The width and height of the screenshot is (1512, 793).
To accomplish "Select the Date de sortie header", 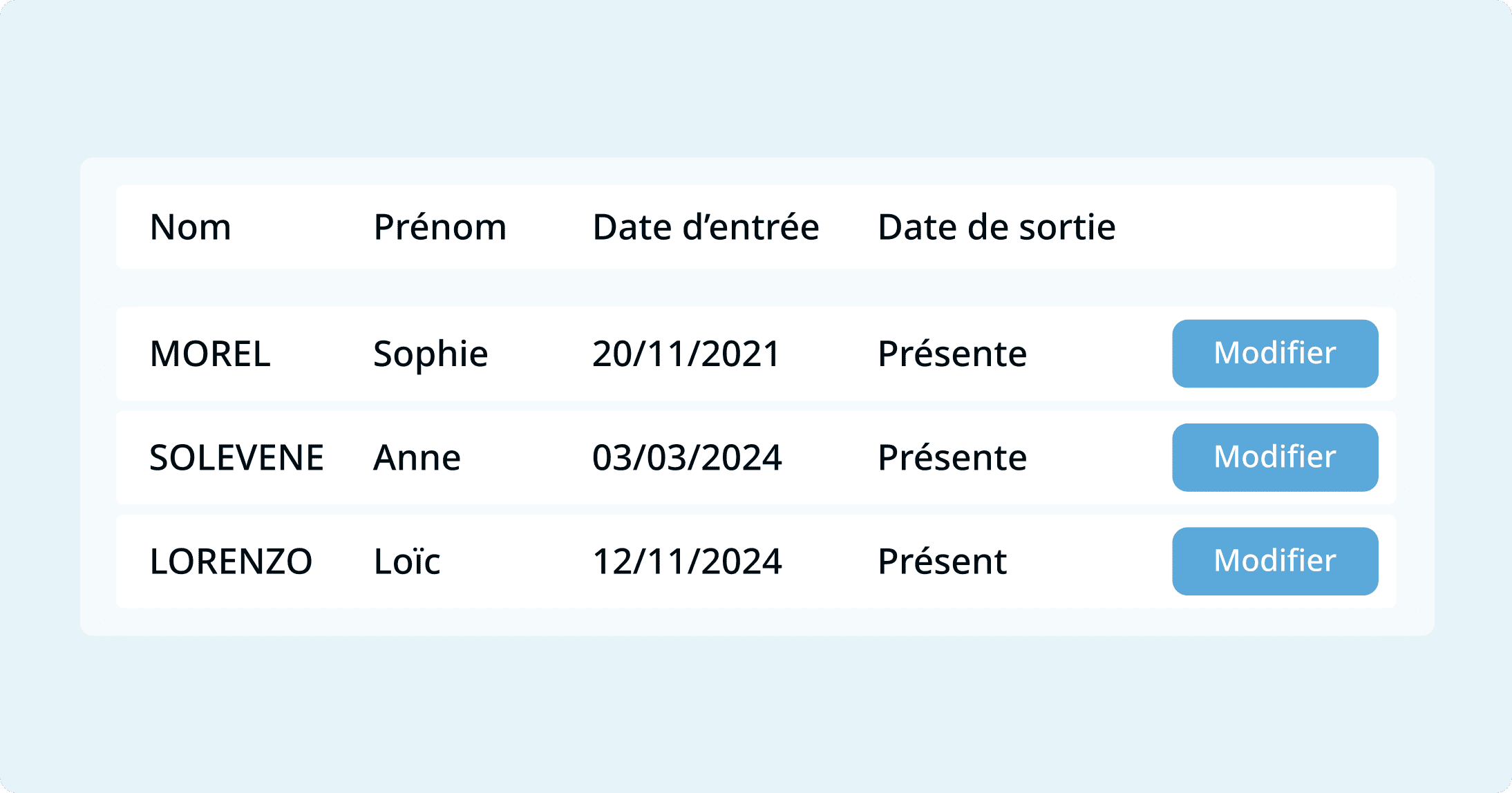I will click(996, 227).
